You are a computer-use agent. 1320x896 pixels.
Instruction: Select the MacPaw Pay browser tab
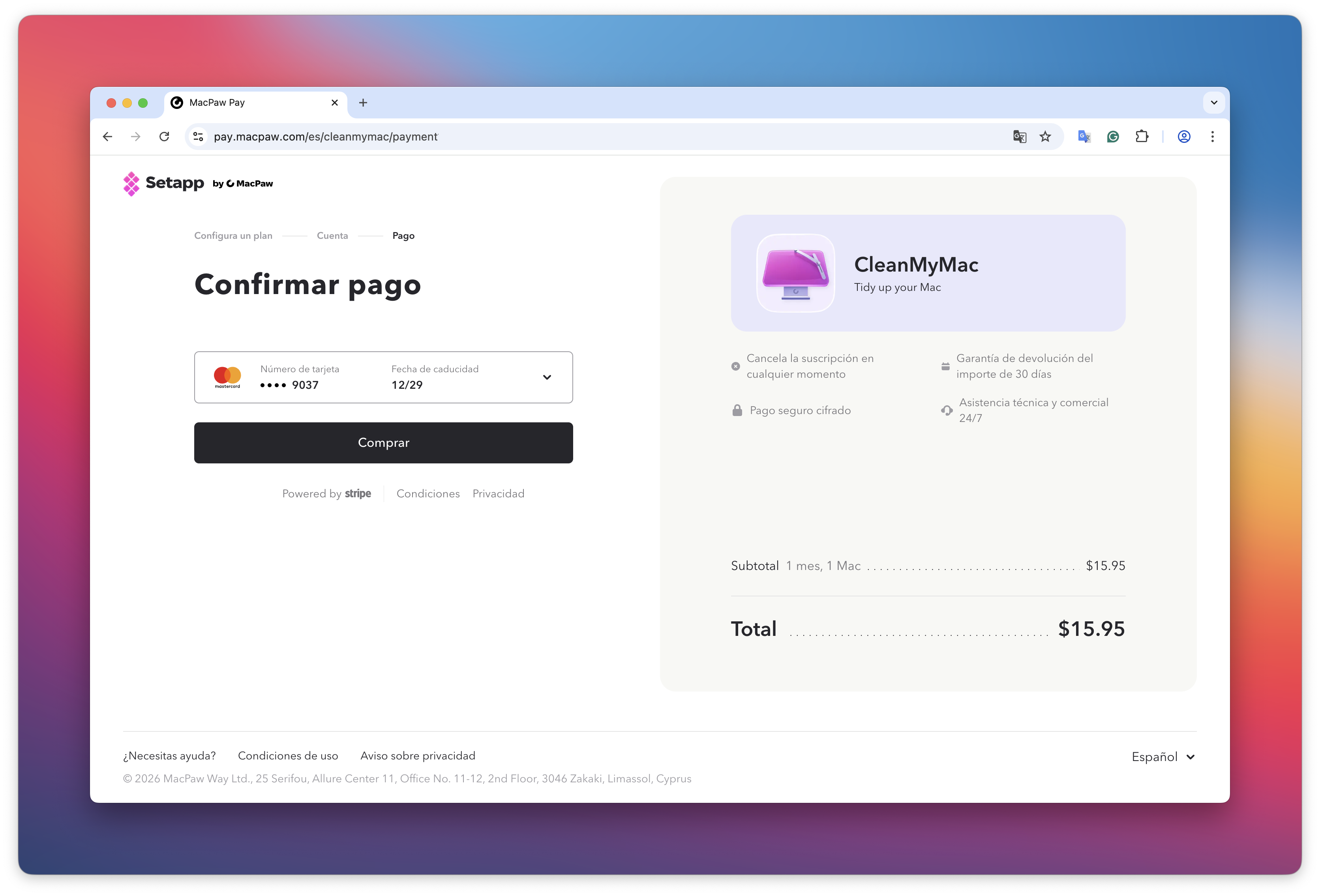[x=256, y=103]
